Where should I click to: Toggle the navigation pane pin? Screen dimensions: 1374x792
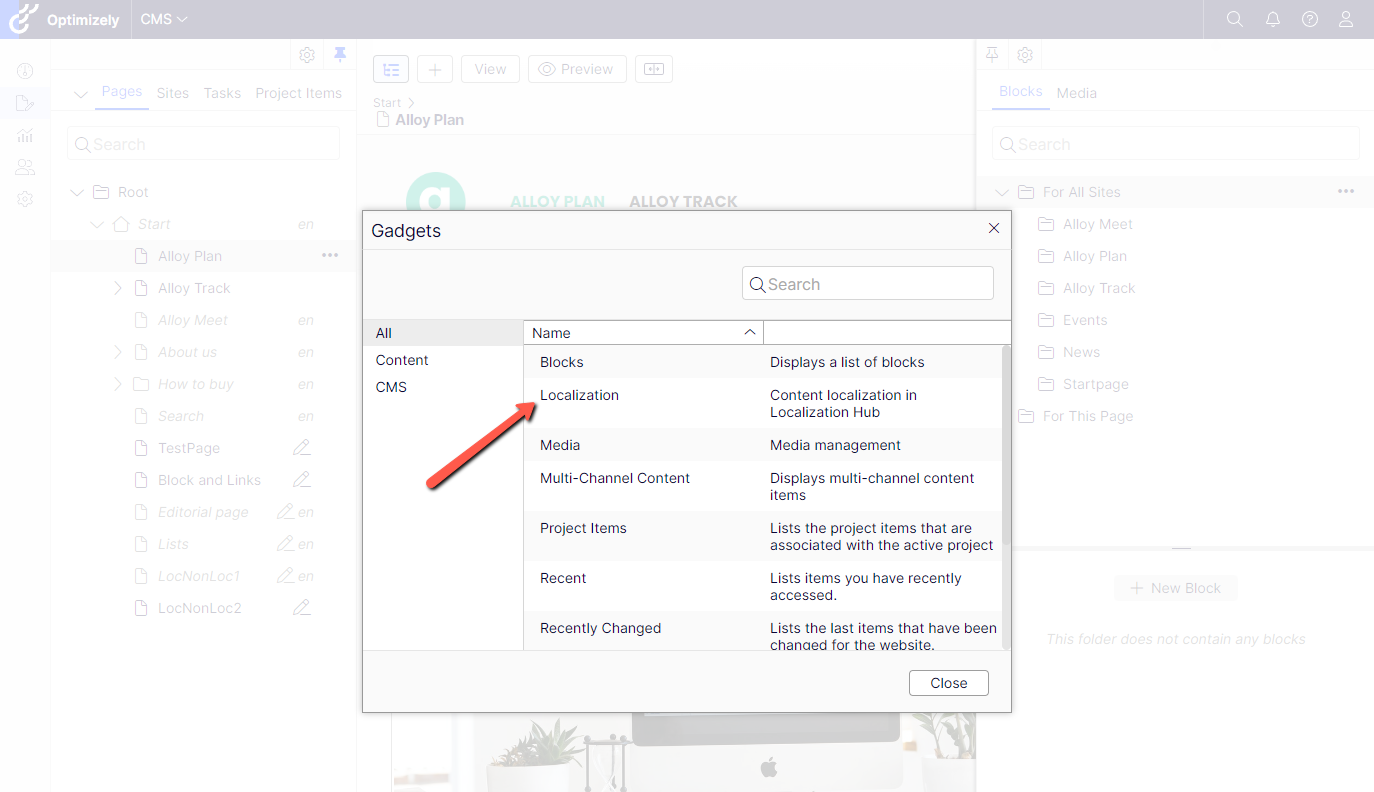340,54
